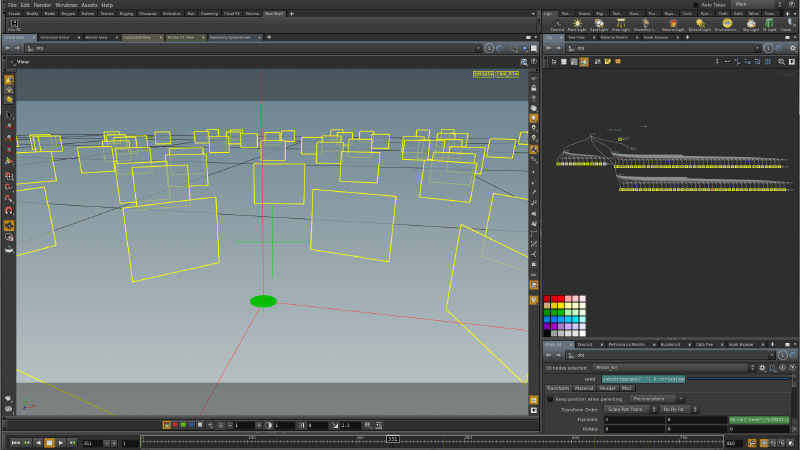The width and height of the screenshot is (800, 450).
Task: Click the Camera shelf tool
Action: click(x=557, y=25)
